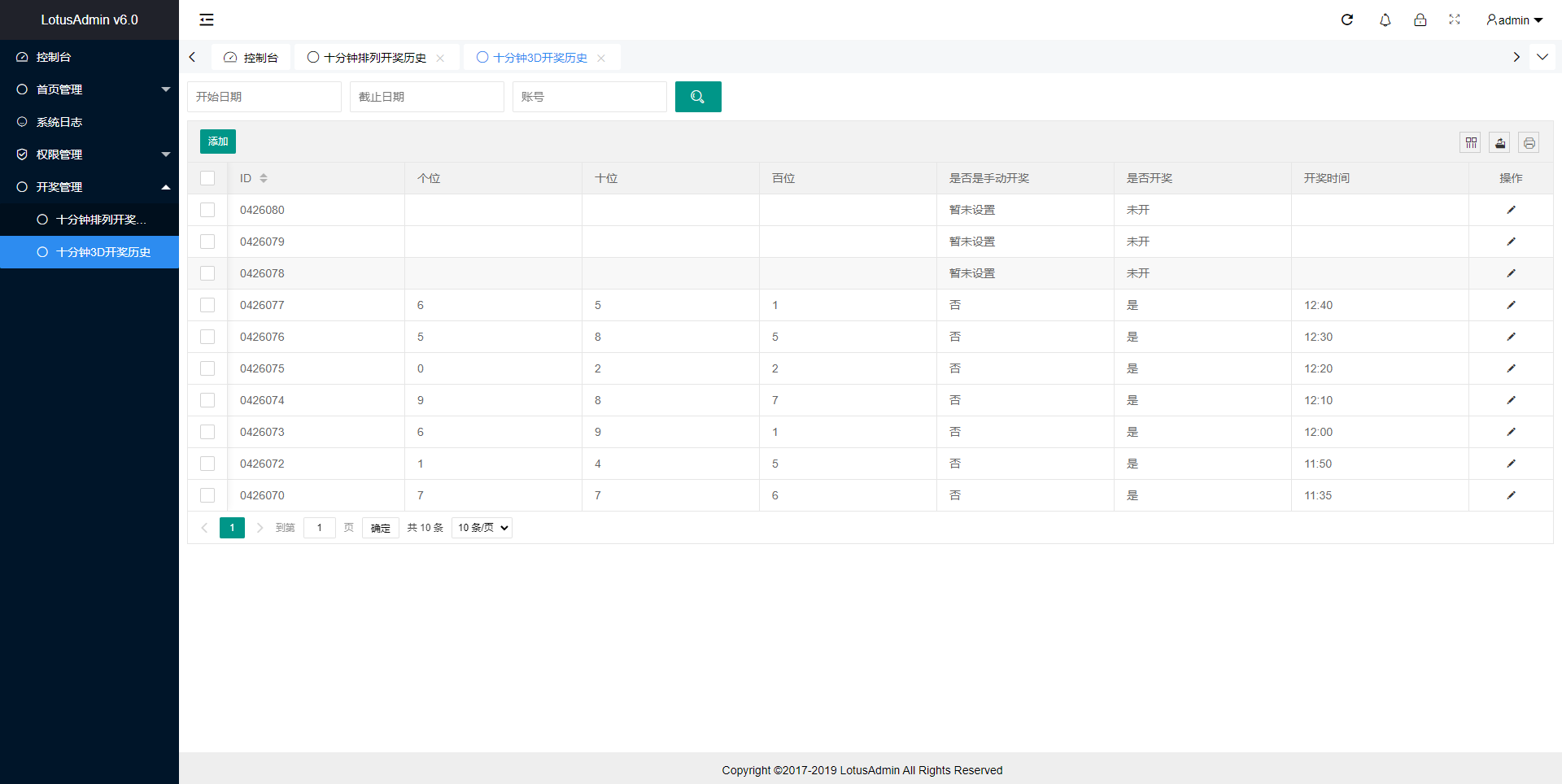Expand the admin user dropdown
1562x784 pixels.
(1514, 20)
